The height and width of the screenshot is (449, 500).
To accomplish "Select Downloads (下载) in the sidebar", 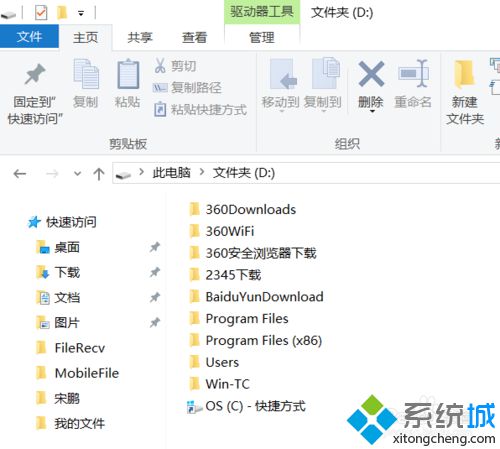I will coord(58,272).
